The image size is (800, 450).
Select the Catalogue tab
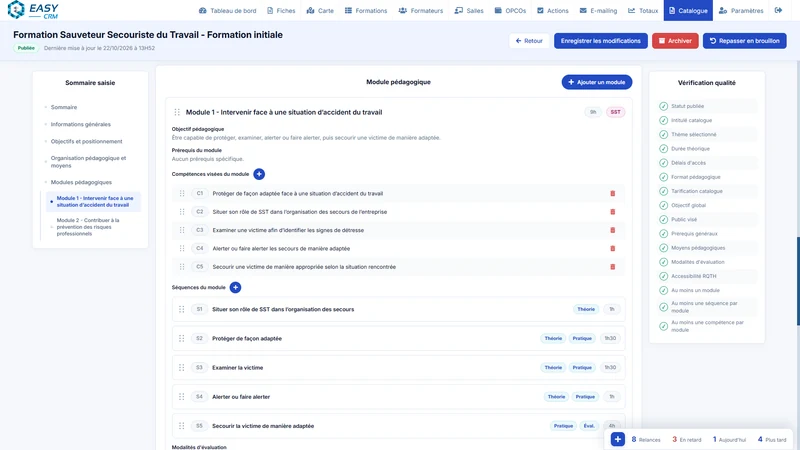(688, 10)
